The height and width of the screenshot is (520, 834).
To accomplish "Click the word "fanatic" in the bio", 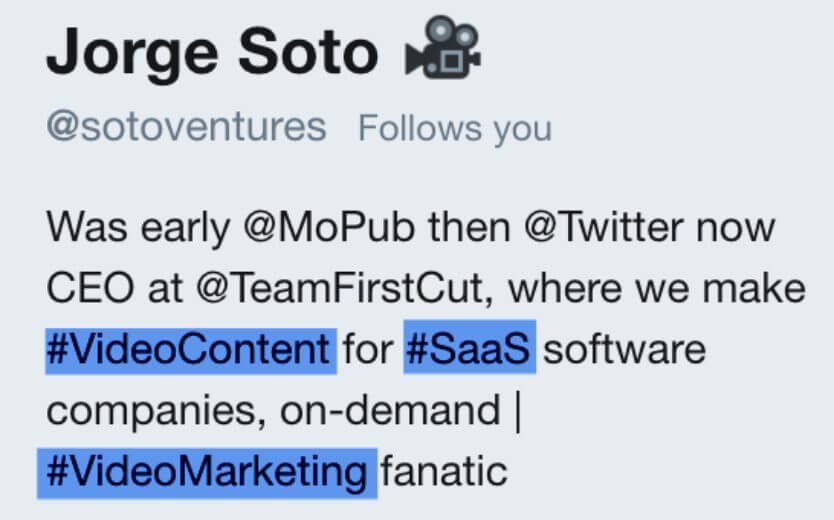I will pyautogui.click(x=444, y=472).
